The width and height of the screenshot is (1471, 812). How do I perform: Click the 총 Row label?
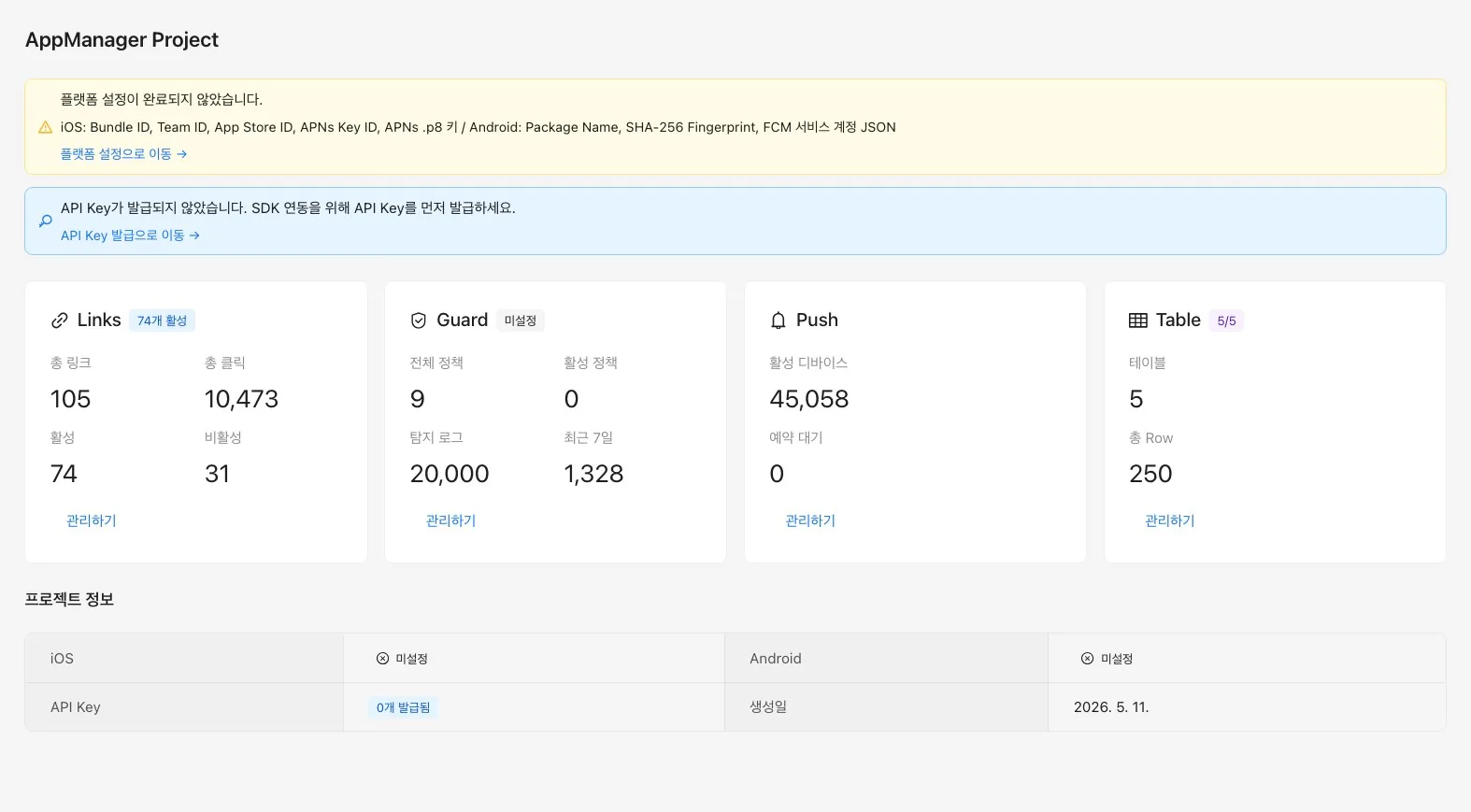(1150, 437)
